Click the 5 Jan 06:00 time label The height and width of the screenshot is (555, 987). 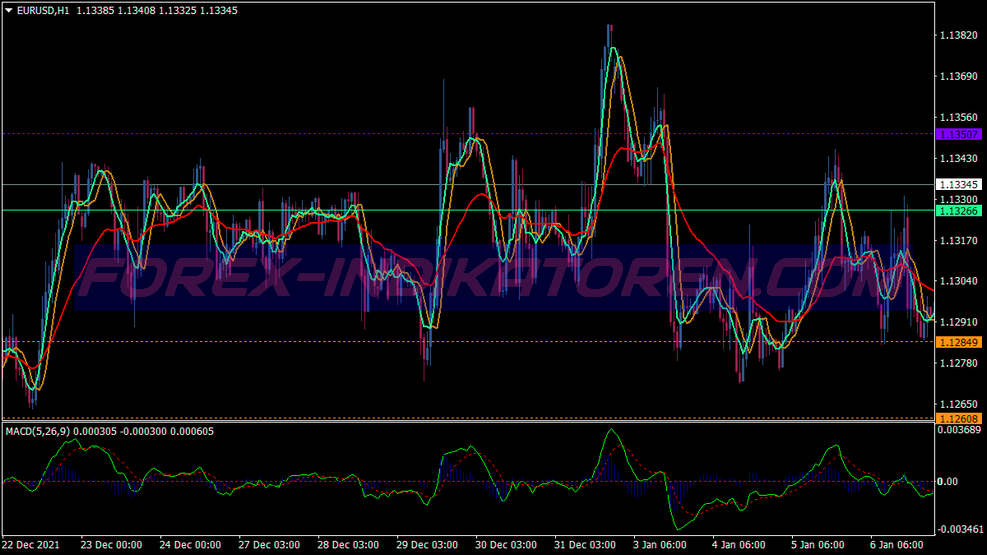[x=818, y=545]
